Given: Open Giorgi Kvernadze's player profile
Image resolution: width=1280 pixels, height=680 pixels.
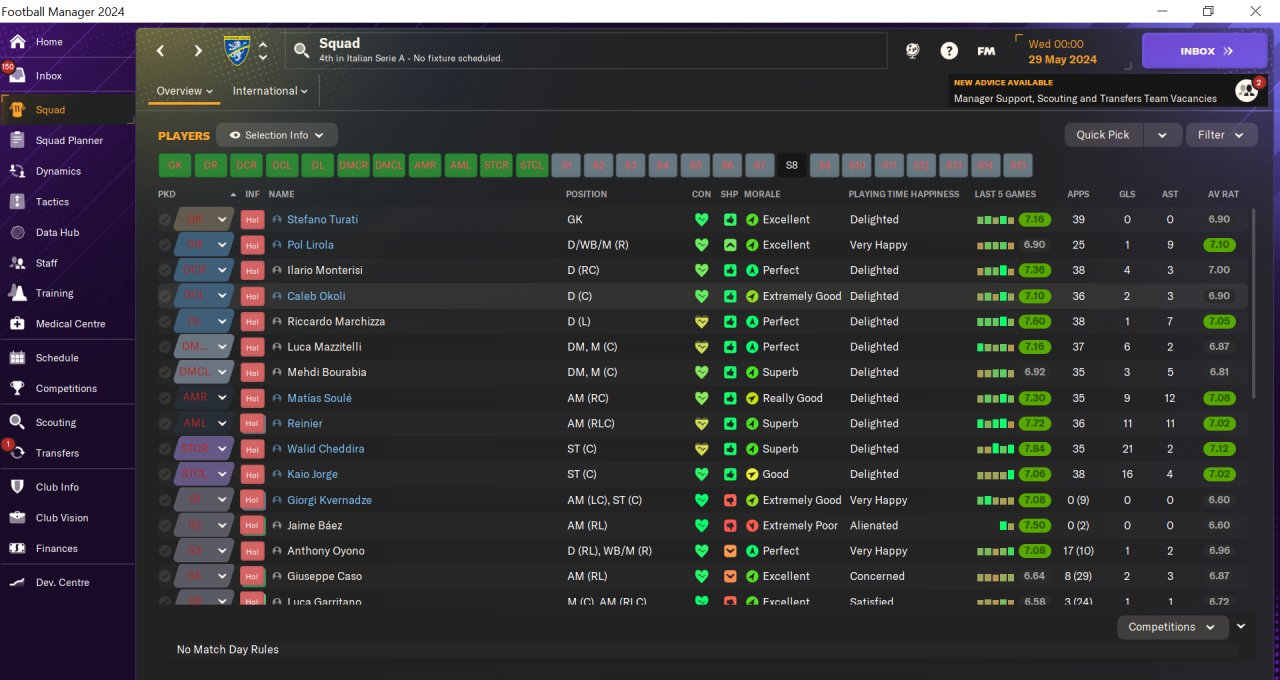Looking at the screenshot, I should click(x=329, y=500).
